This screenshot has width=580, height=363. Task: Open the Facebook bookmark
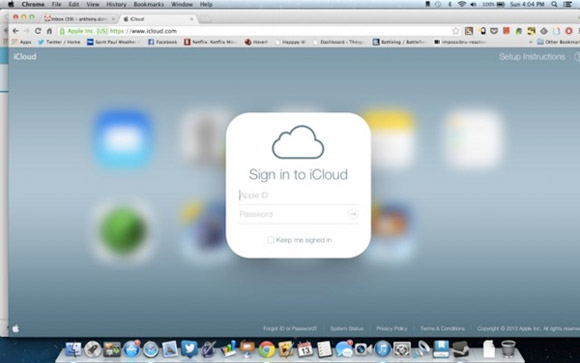[x=162, y=42]
